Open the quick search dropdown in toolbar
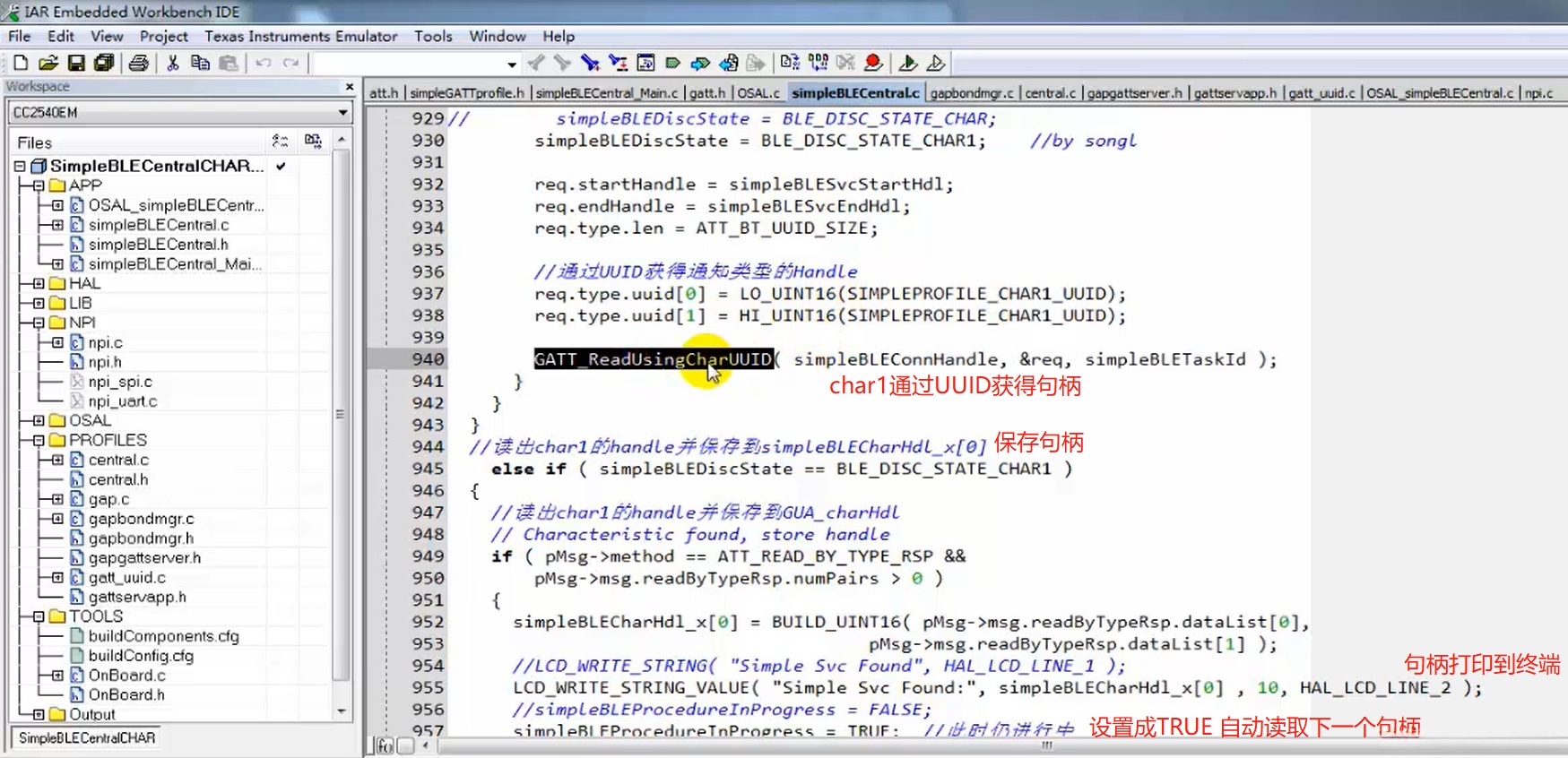 [x=512, y=64]
